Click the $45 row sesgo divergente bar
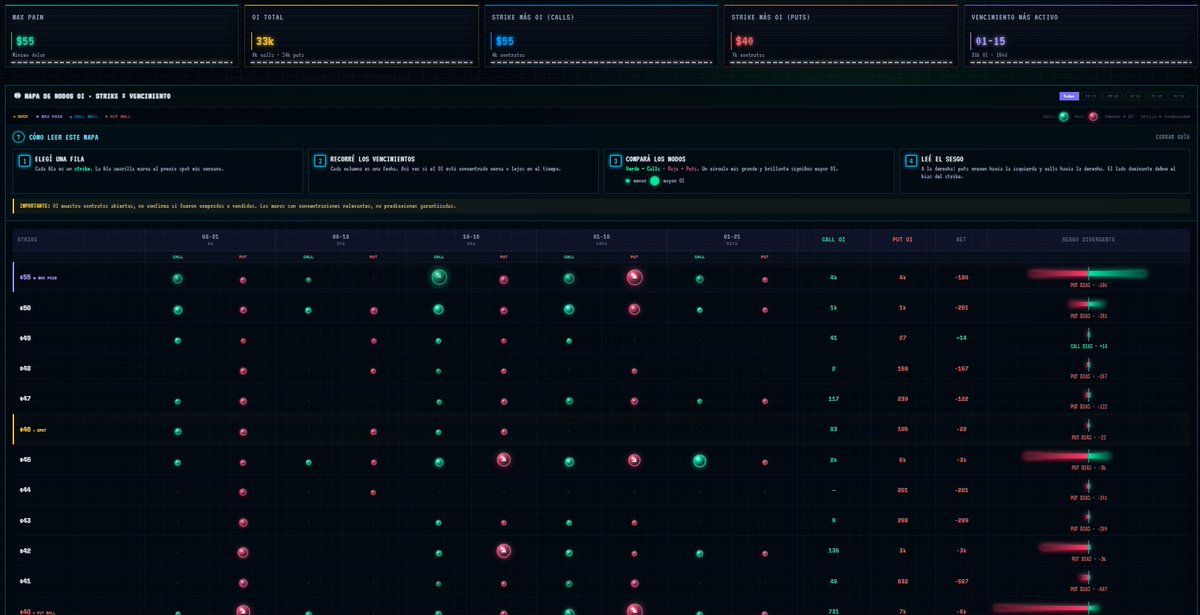 [x=1068, y=456]
